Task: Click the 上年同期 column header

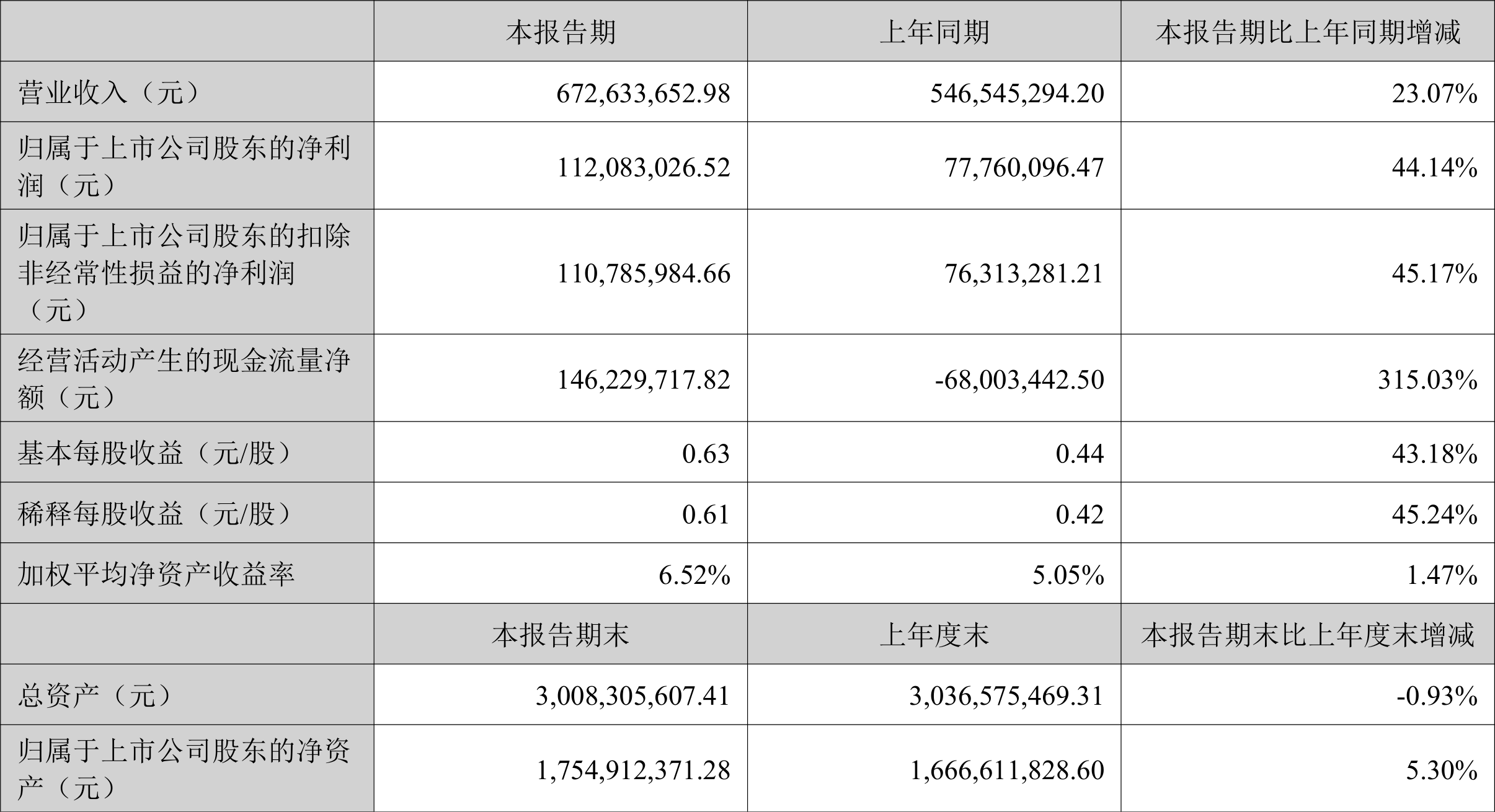Action: [934, 32]
